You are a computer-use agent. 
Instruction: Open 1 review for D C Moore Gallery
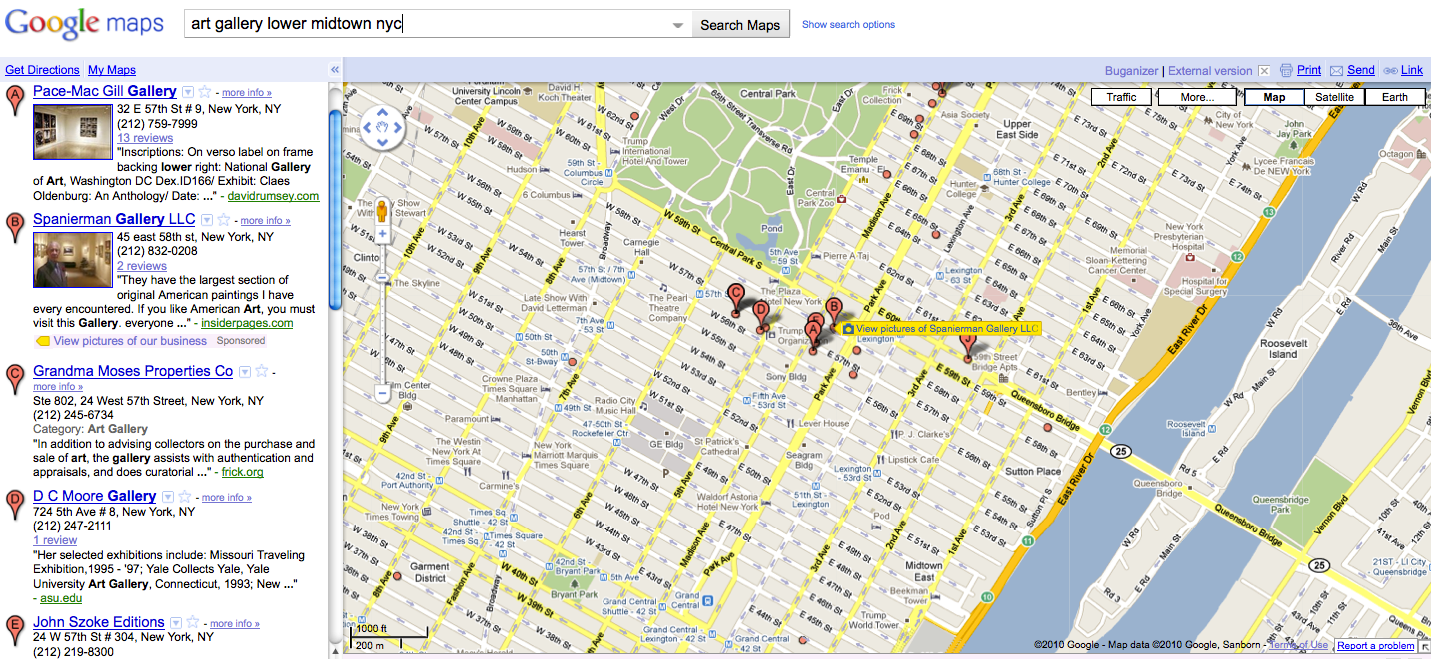(x=55, y=540)
